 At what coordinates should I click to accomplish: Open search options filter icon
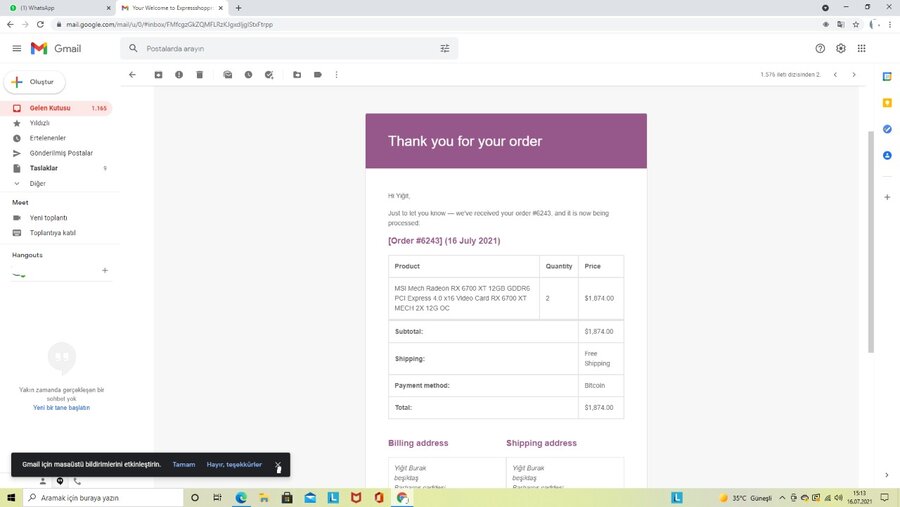(445, 49)
